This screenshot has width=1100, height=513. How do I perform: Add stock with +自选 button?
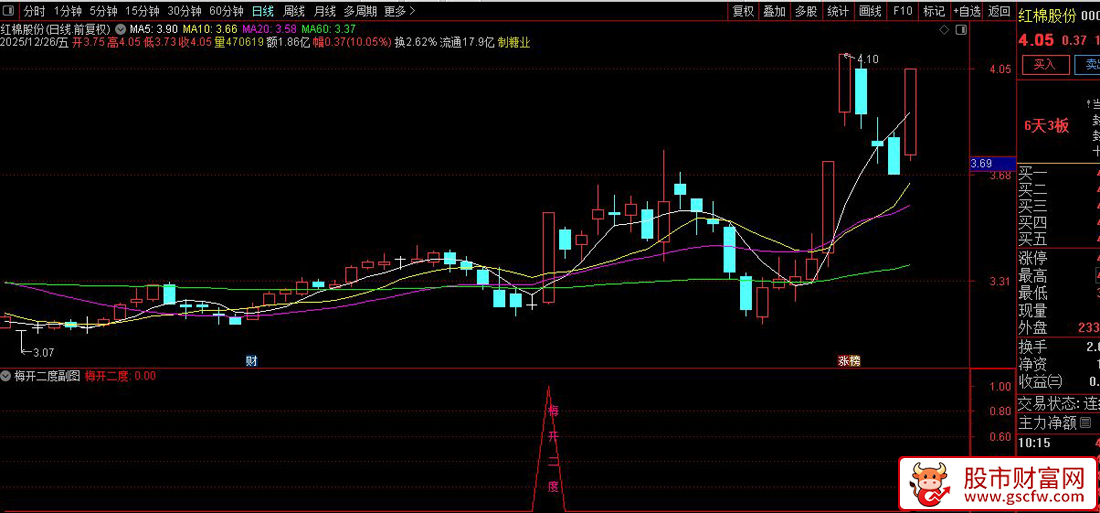point(965,11)
